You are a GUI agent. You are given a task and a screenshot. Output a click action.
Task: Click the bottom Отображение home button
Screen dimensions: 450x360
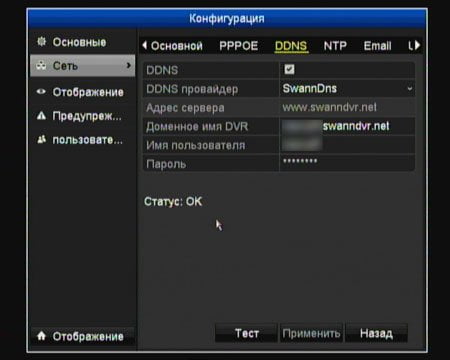(x=83, y=336)
